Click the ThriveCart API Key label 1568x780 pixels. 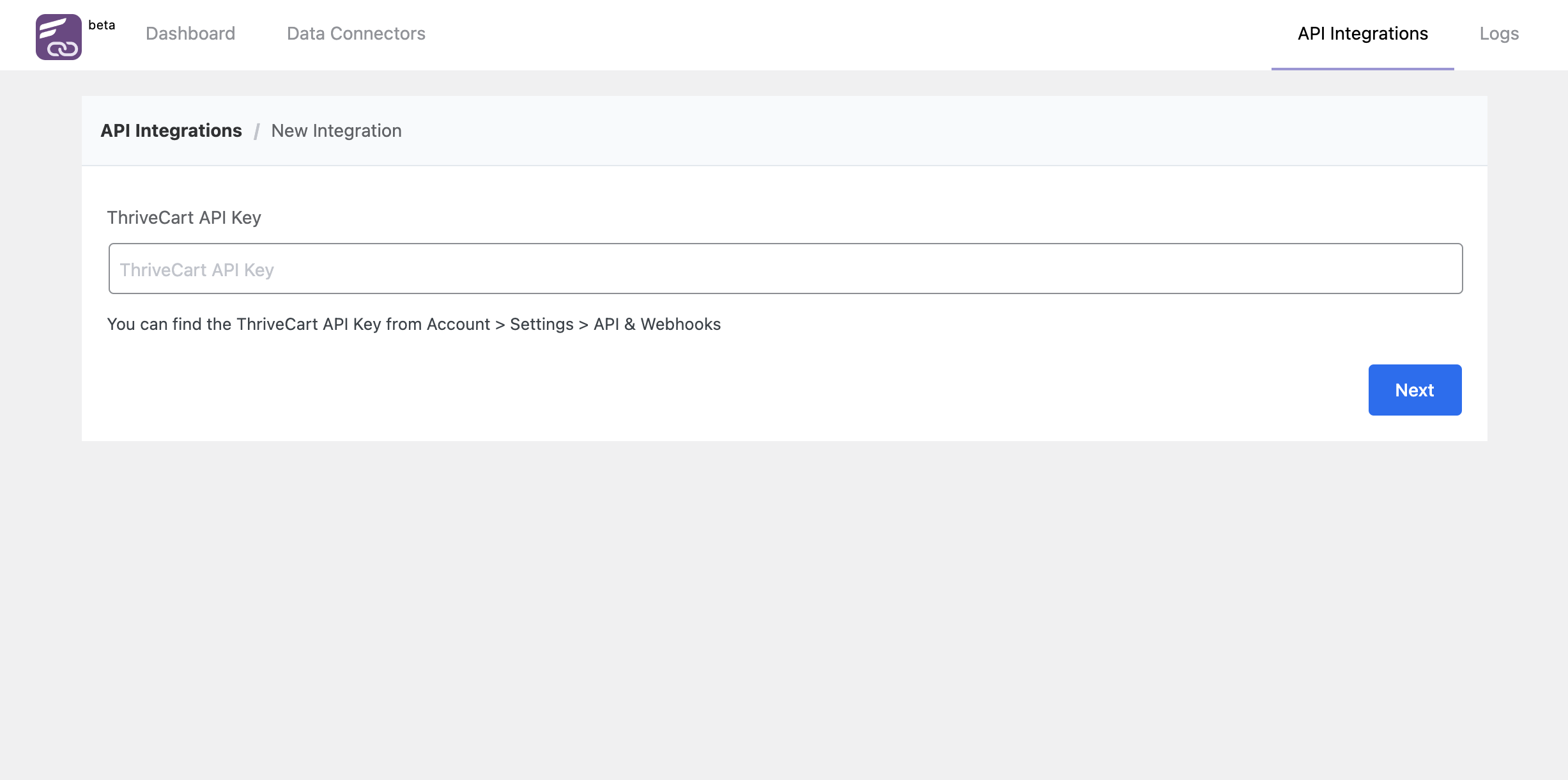tap(184, 217)
